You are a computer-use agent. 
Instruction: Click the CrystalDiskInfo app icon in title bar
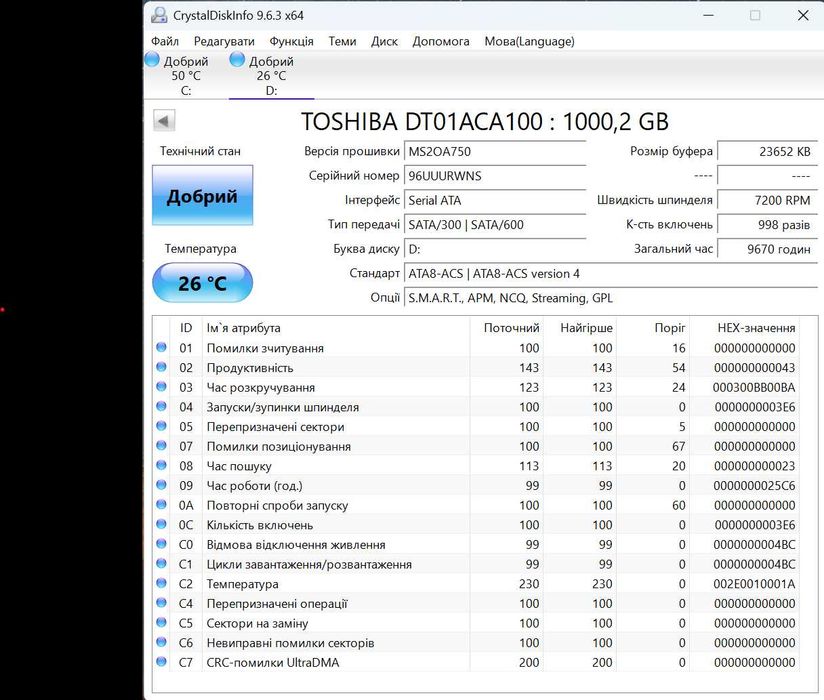(x=158, y=15)
